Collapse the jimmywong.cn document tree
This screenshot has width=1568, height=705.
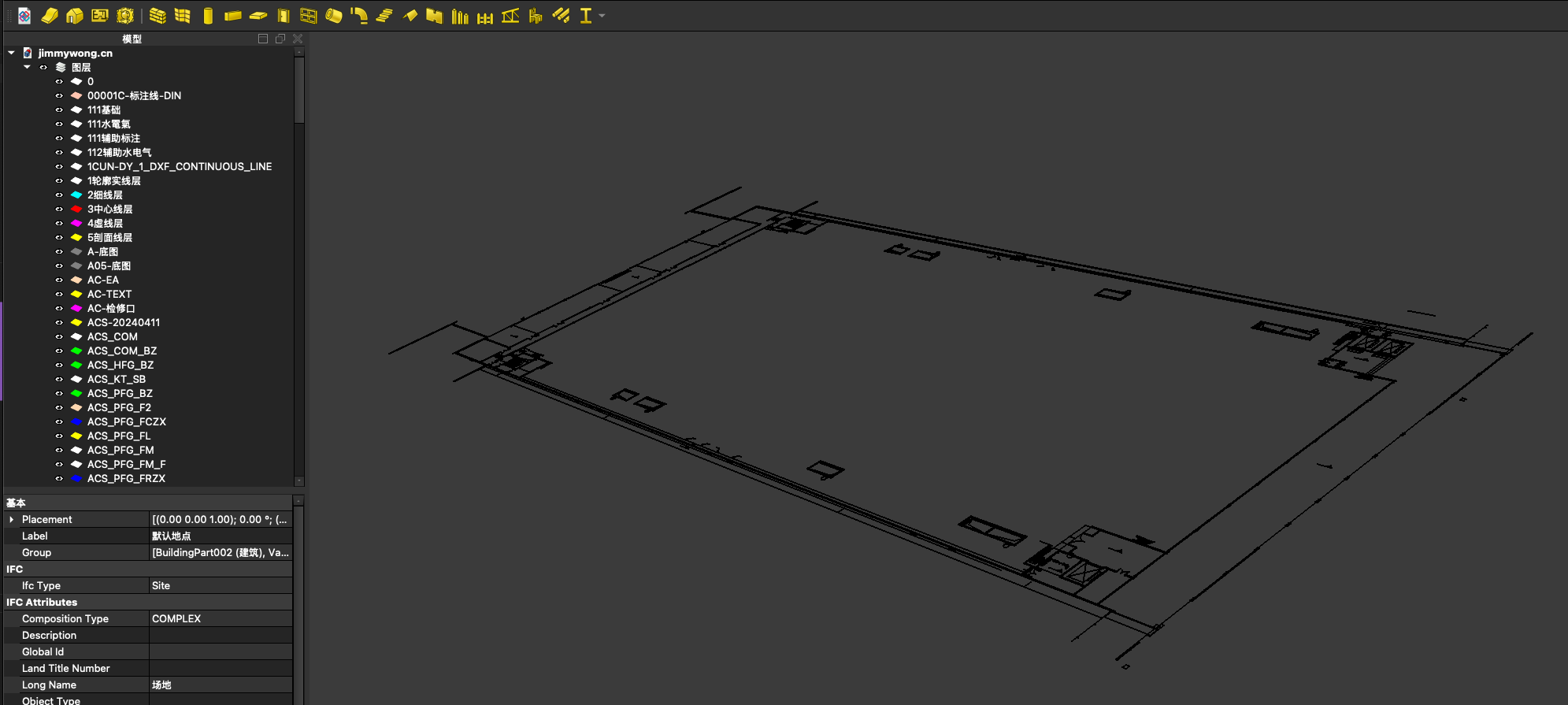(11, 53)
